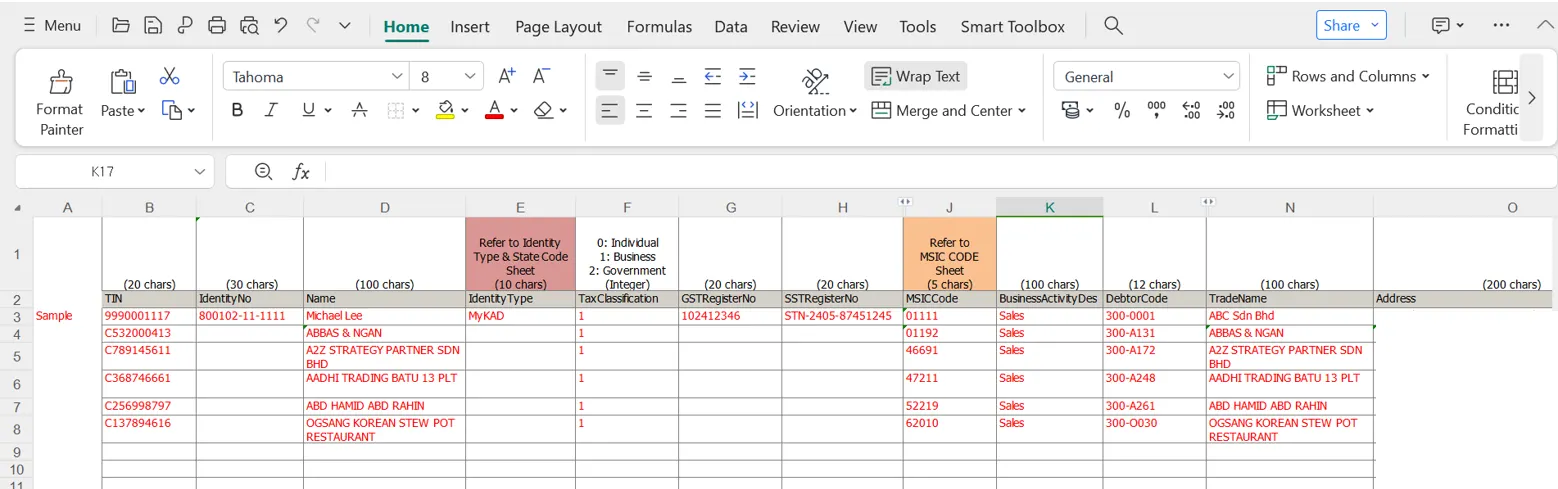
Task: Toggle center horizontal alignment
Action: 645,110
